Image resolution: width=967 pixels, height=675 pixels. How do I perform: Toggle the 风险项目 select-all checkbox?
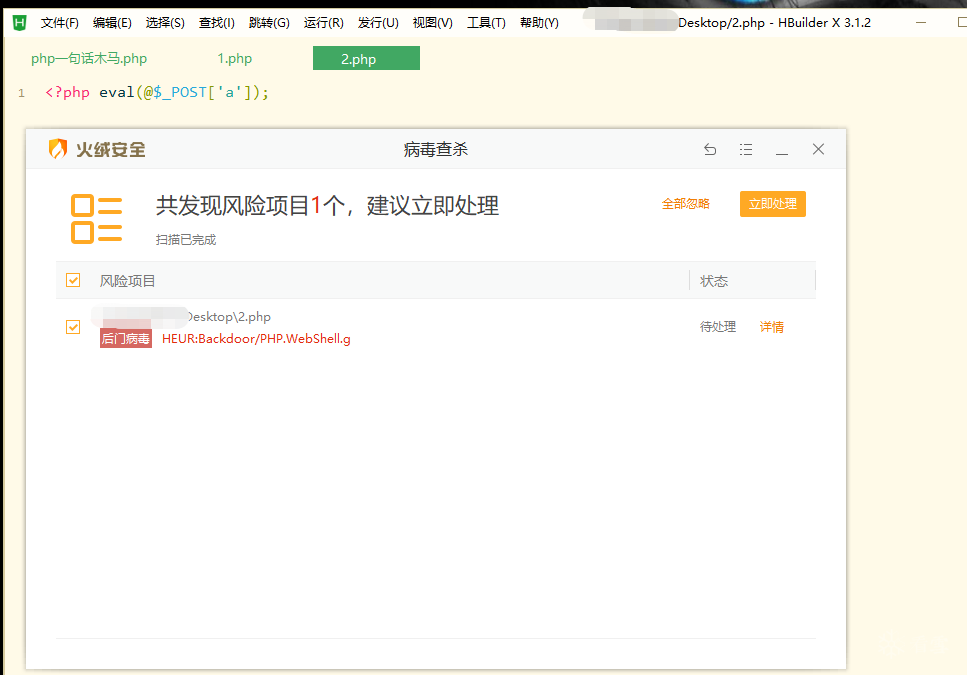click(x=73, y=280)
